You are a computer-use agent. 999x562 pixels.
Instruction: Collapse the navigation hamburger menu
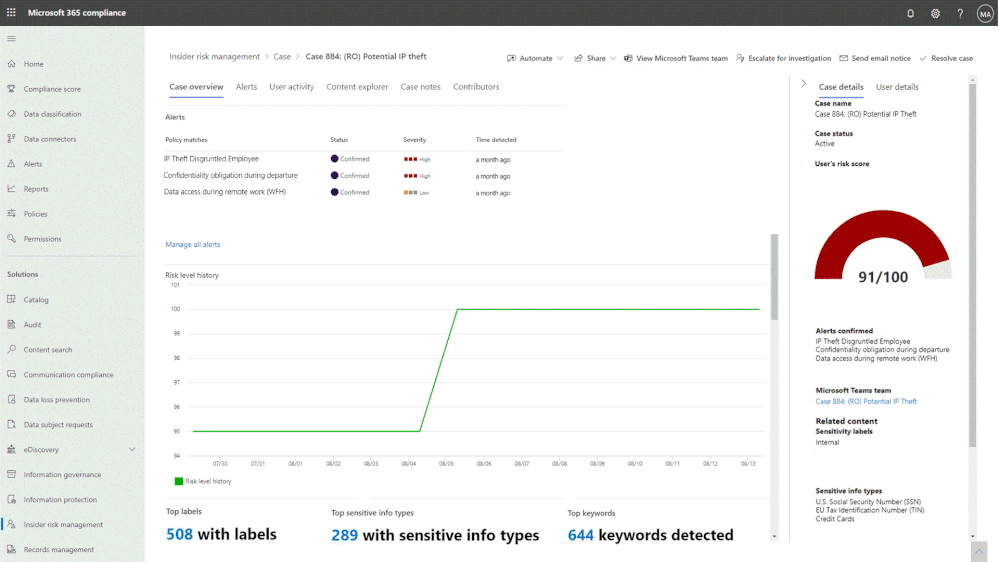pyautogui.click(x=11, y=39)
